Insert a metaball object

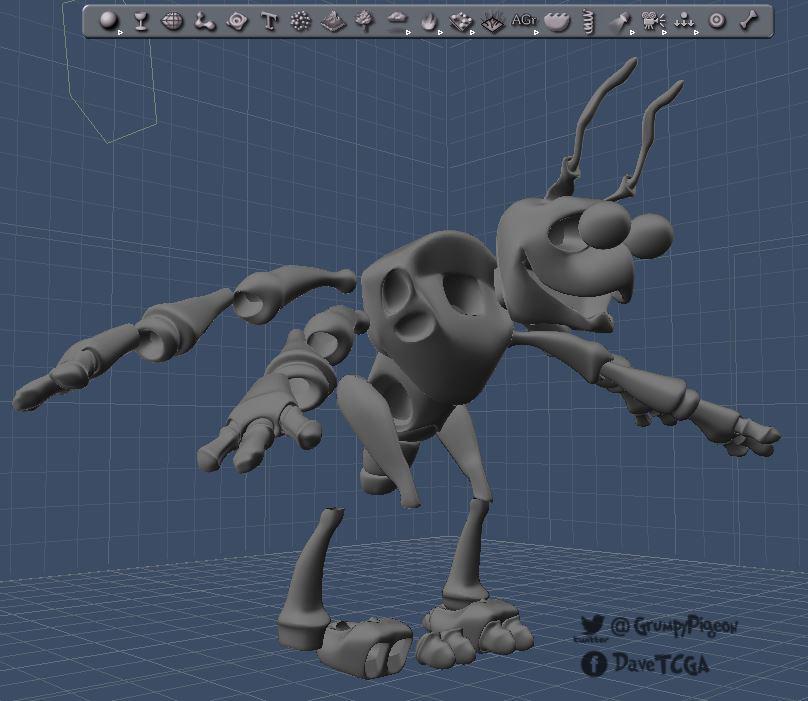205,22
